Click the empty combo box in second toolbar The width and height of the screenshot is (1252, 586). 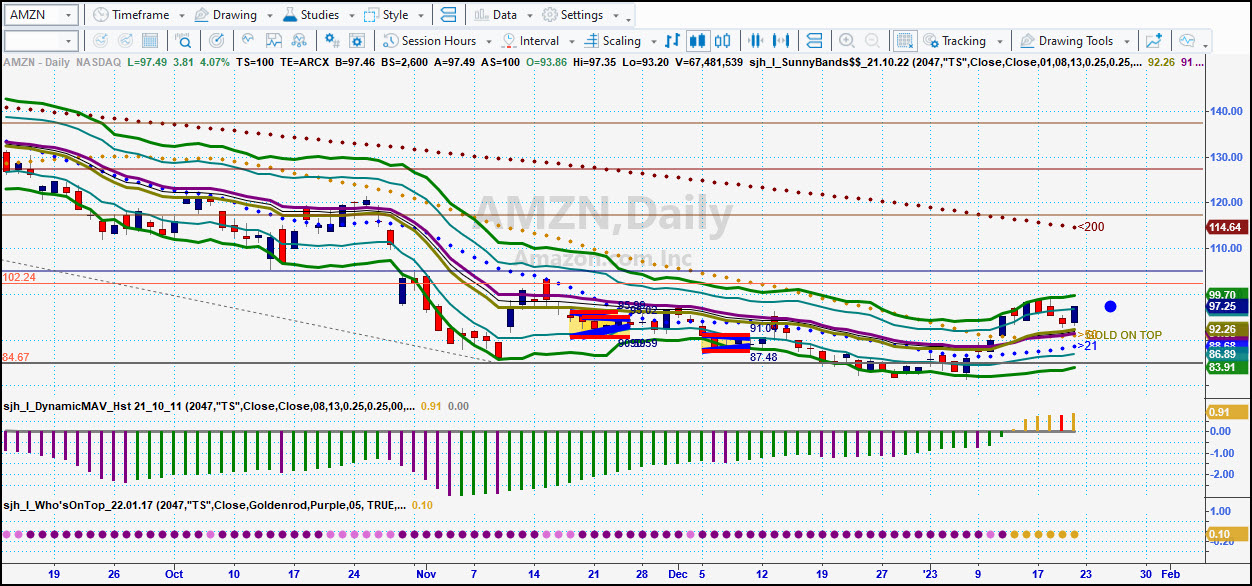[x=40, y=41]
